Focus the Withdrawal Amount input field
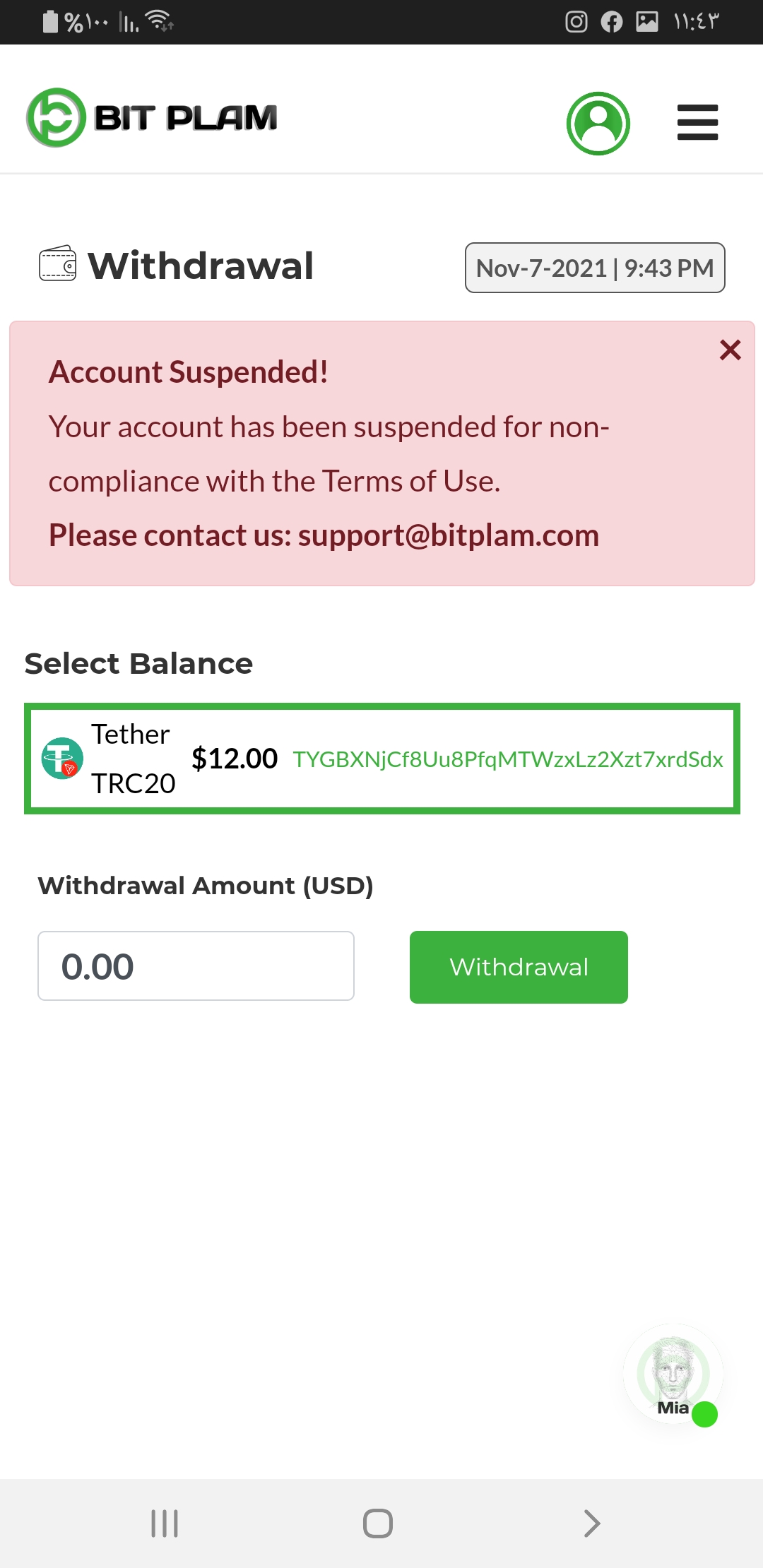 point(196,966)
